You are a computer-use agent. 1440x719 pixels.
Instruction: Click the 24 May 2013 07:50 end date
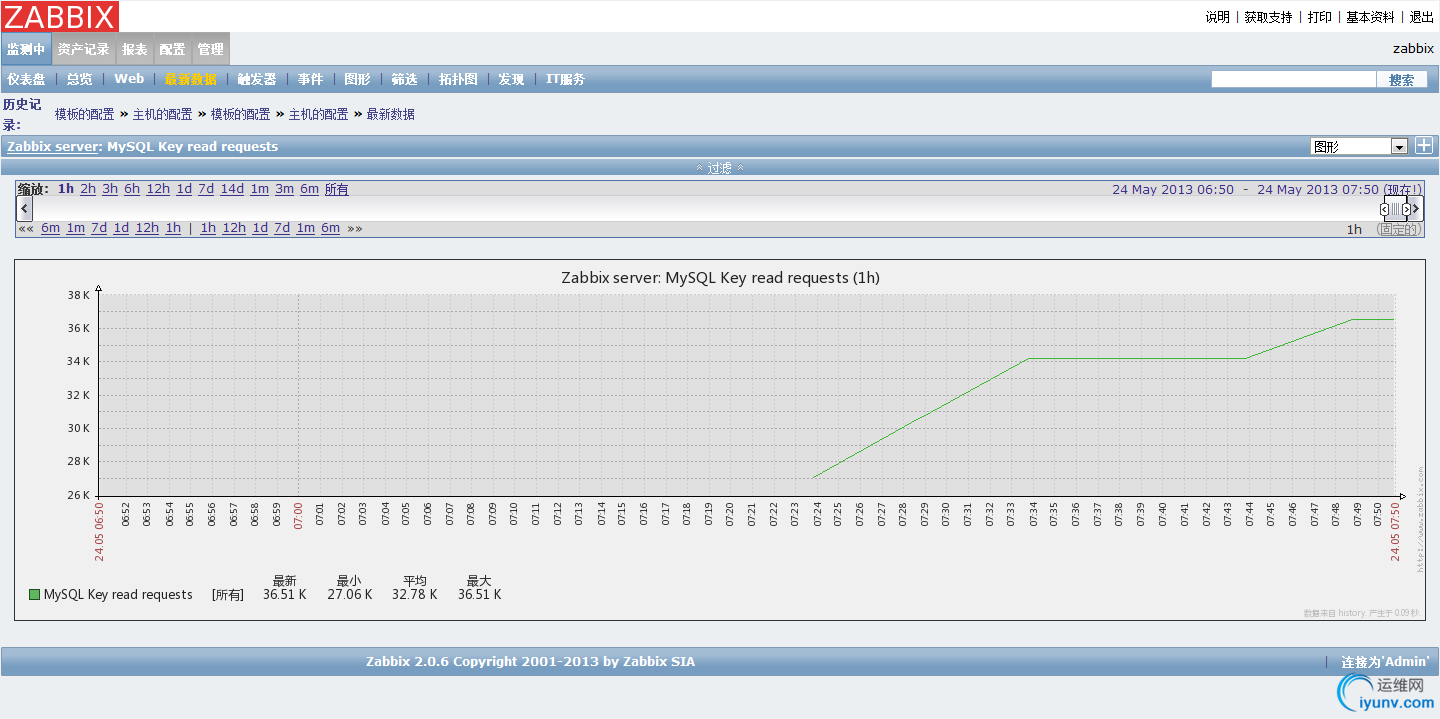[1318, 189]
